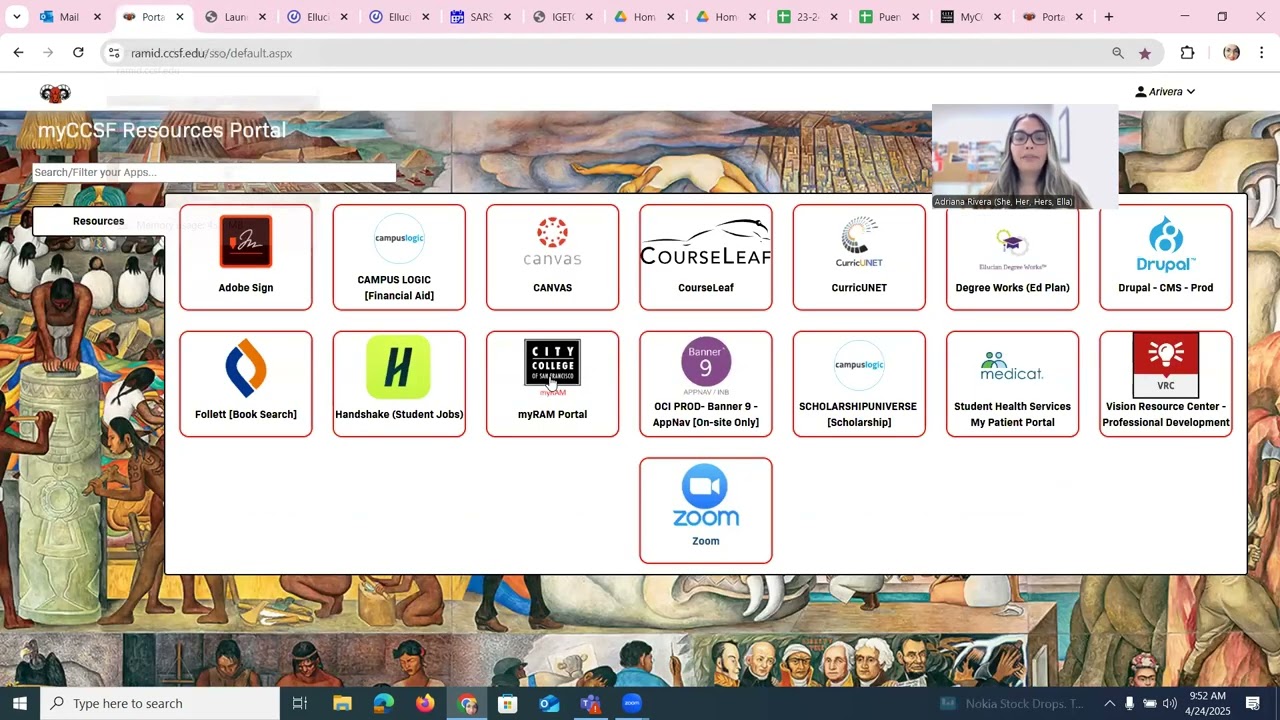Open Zoom from the taskbar

[x=632, y=703]
